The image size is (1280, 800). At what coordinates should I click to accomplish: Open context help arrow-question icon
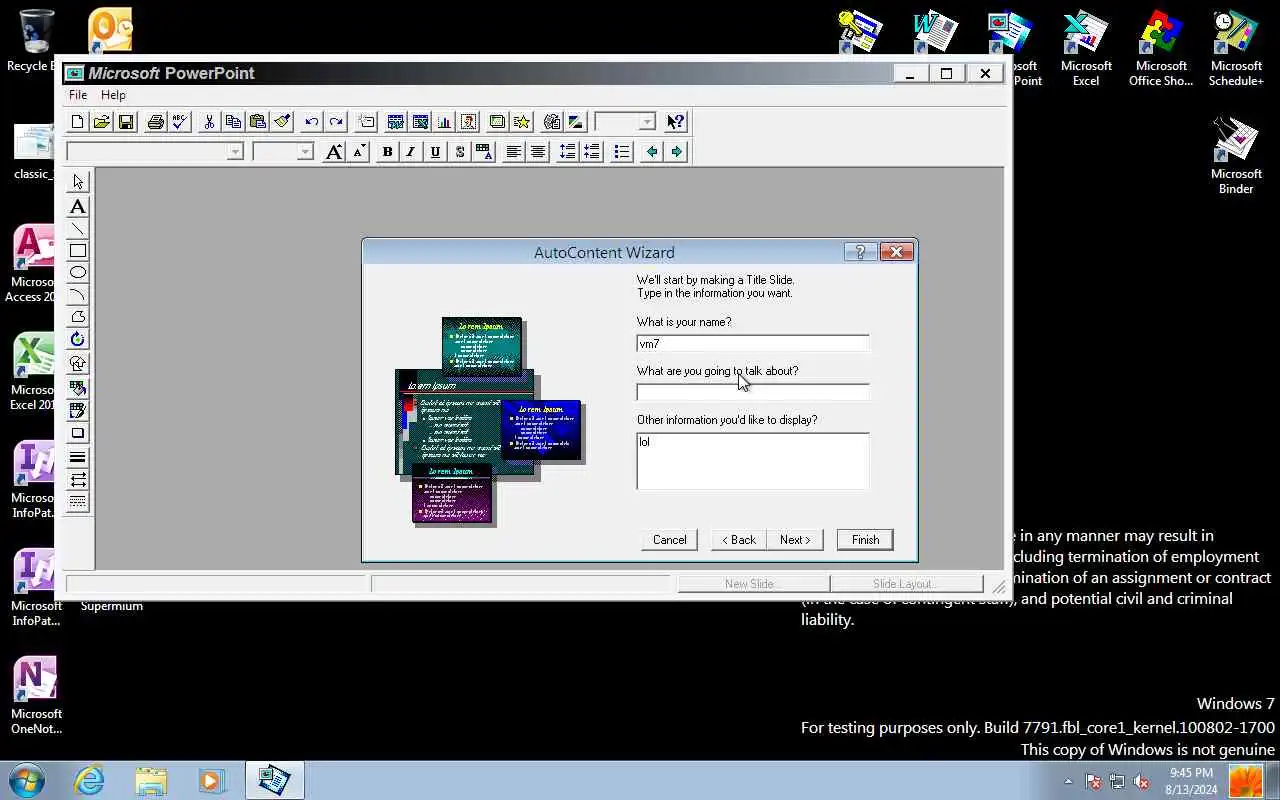tap(676, 122)
